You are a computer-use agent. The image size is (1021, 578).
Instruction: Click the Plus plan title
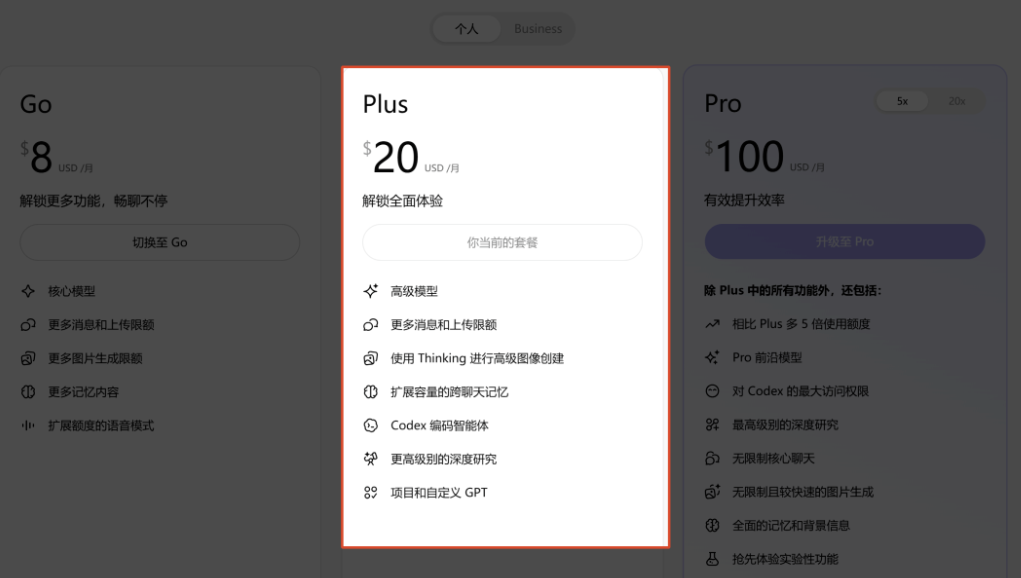385,104
